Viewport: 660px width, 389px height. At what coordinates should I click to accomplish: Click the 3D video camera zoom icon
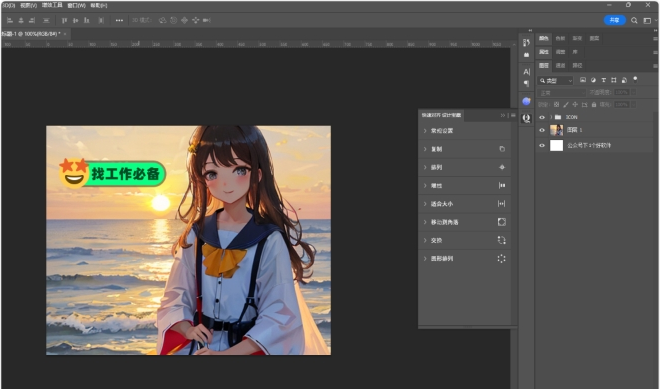[x=207, y=20]
